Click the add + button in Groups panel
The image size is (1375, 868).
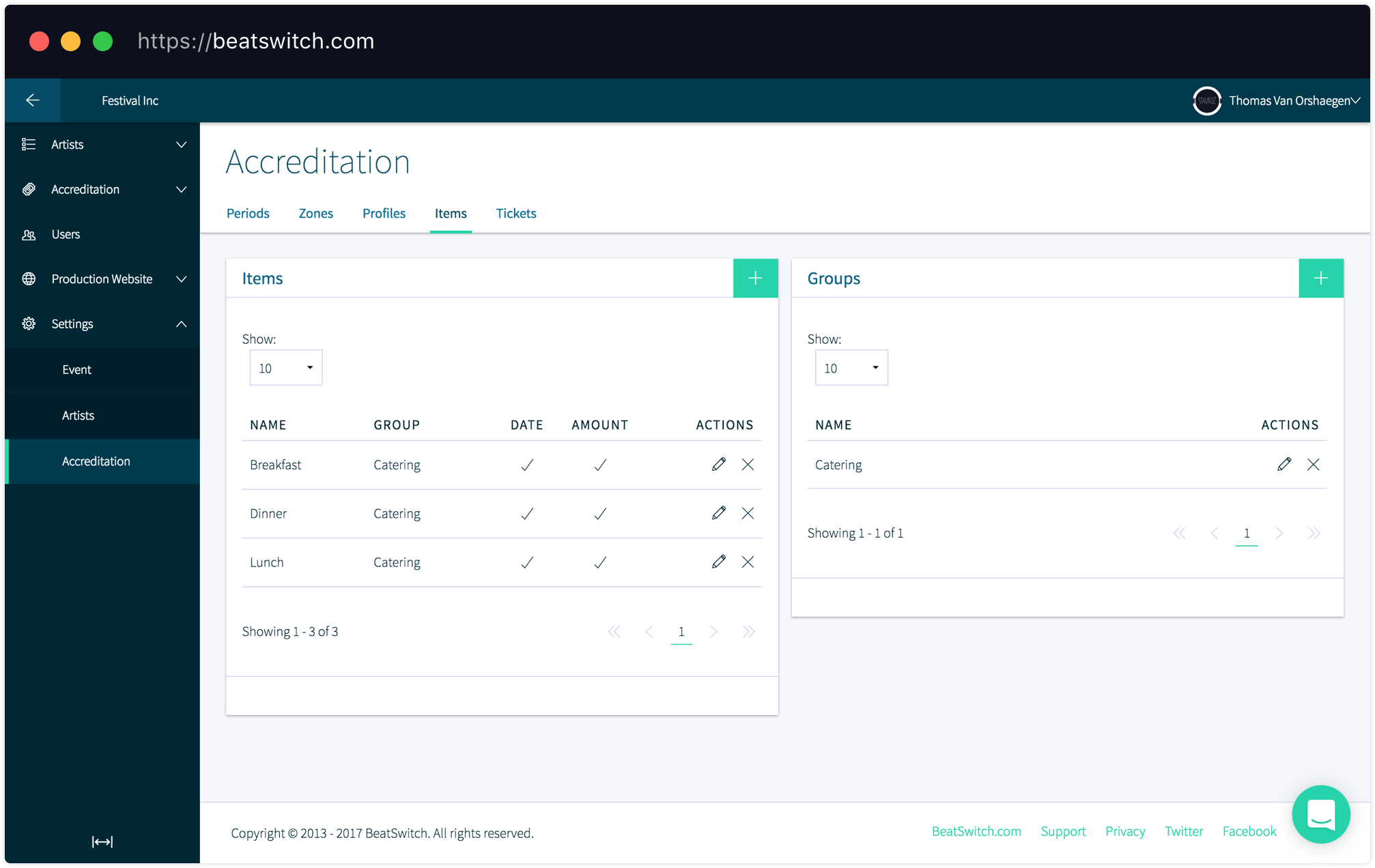point(1321,278)
